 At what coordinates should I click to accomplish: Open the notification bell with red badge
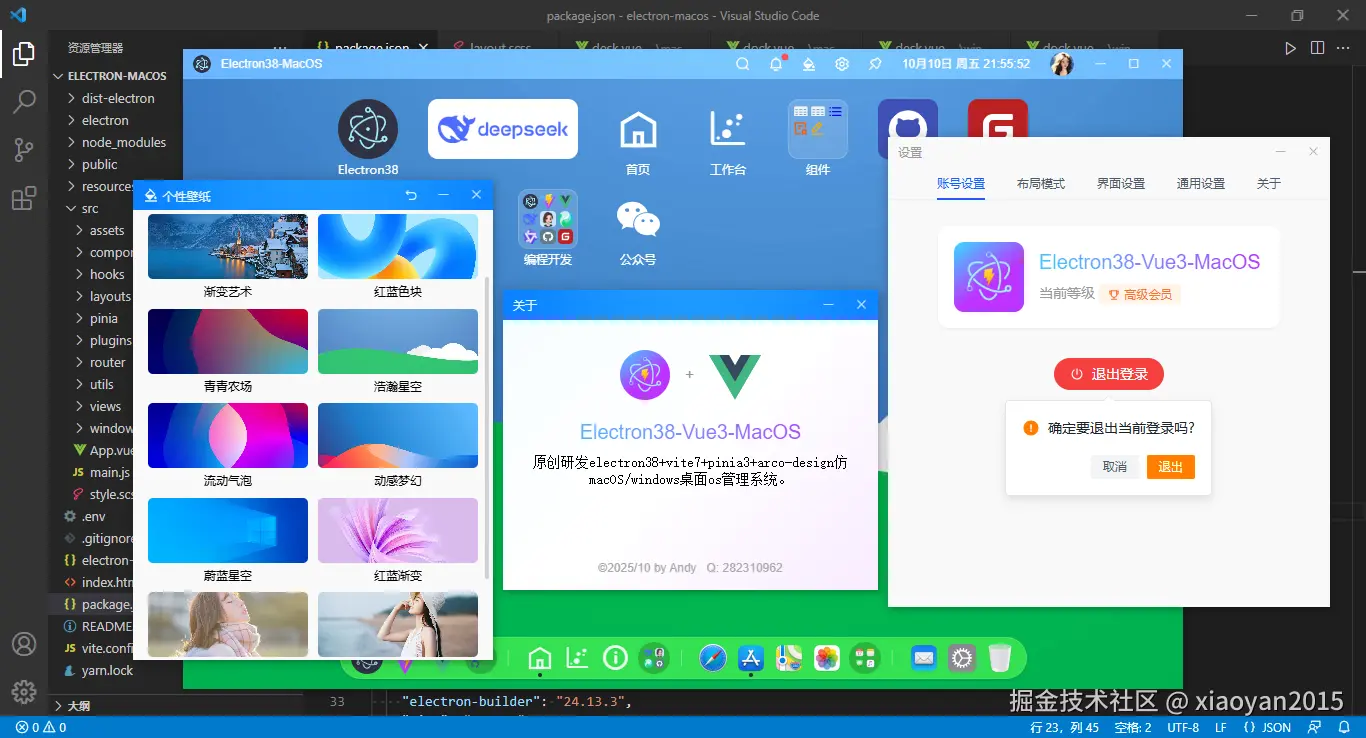[x=774, y=62]
